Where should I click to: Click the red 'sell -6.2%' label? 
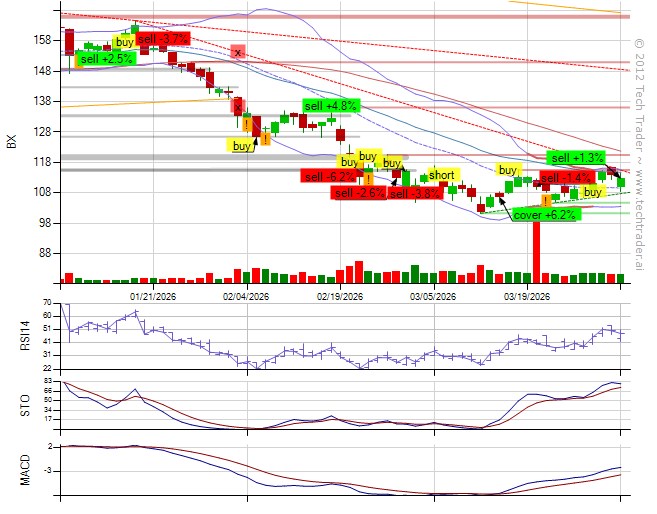click(x=328, y=177)
